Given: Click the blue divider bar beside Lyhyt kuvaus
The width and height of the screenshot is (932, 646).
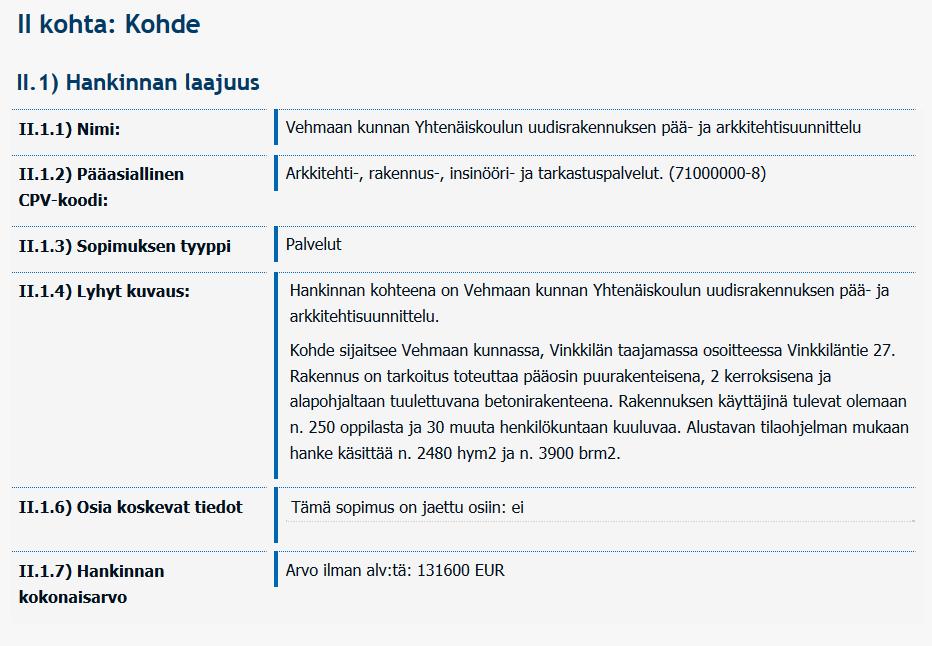Looking at the screenshot, I should (276, 376).
